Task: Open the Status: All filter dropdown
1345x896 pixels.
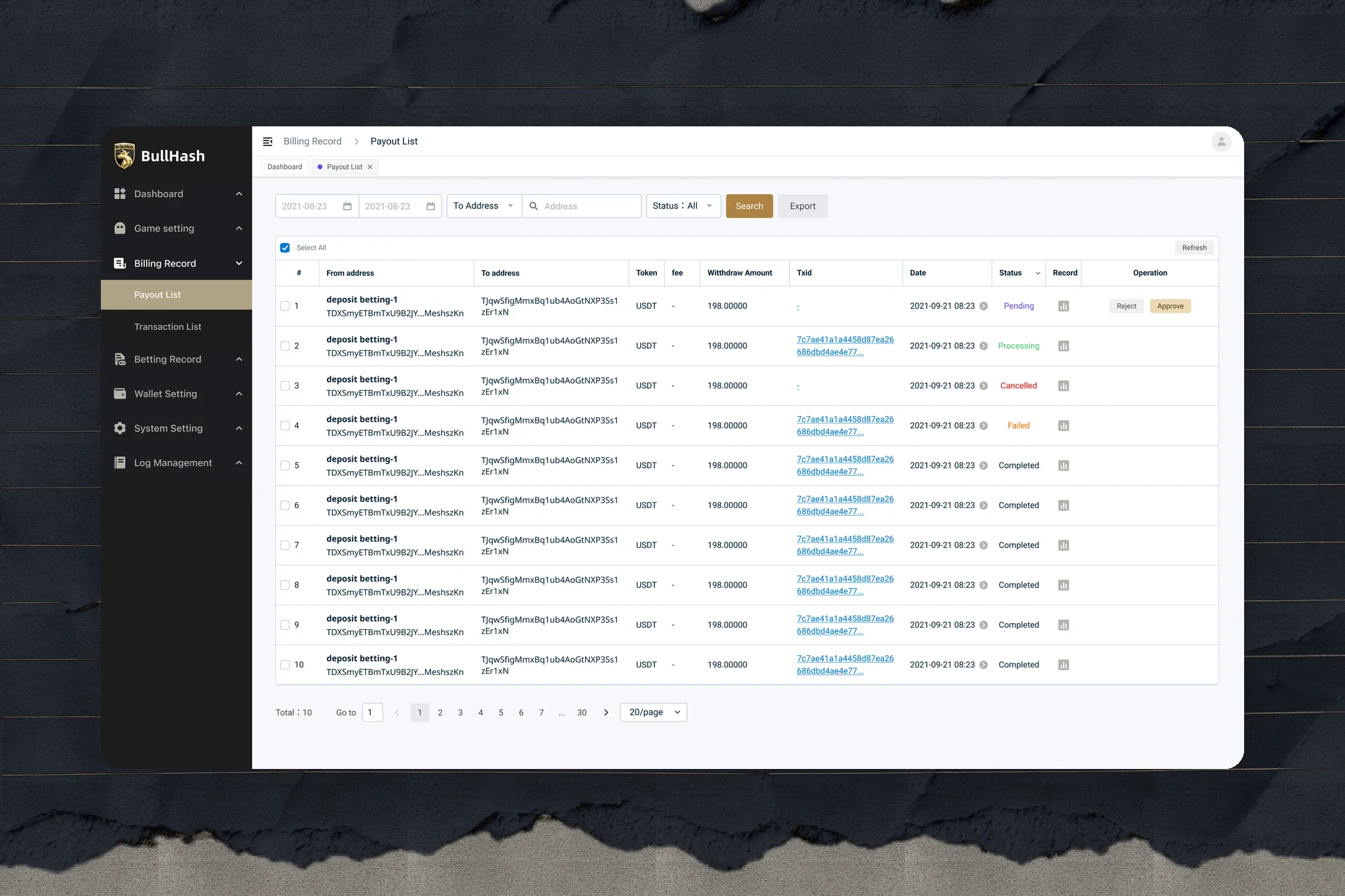Action: [683, 206]
